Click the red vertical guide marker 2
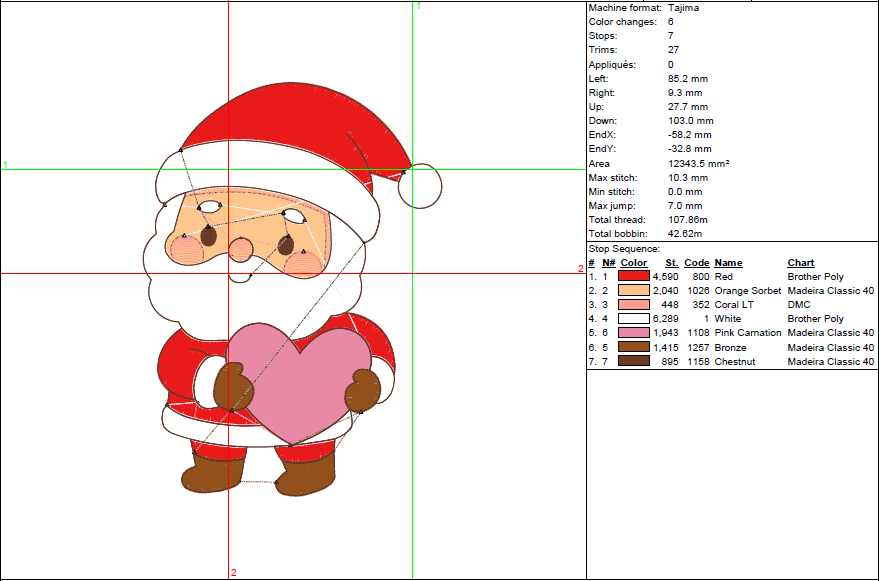The width and height of the screenshot is (879, 581). pos(234,572)
